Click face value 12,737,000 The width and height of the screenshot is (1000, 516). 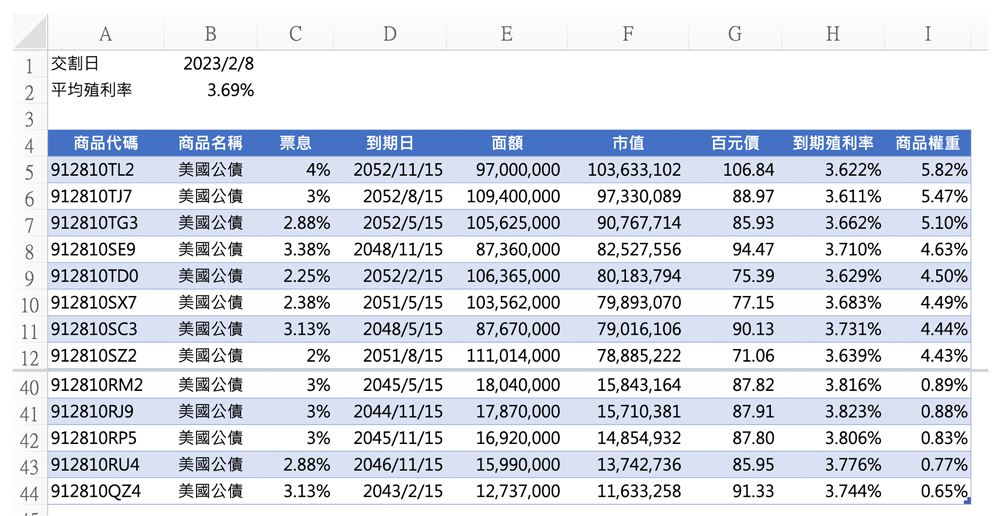pyautogui.click(x=506, y=491)
